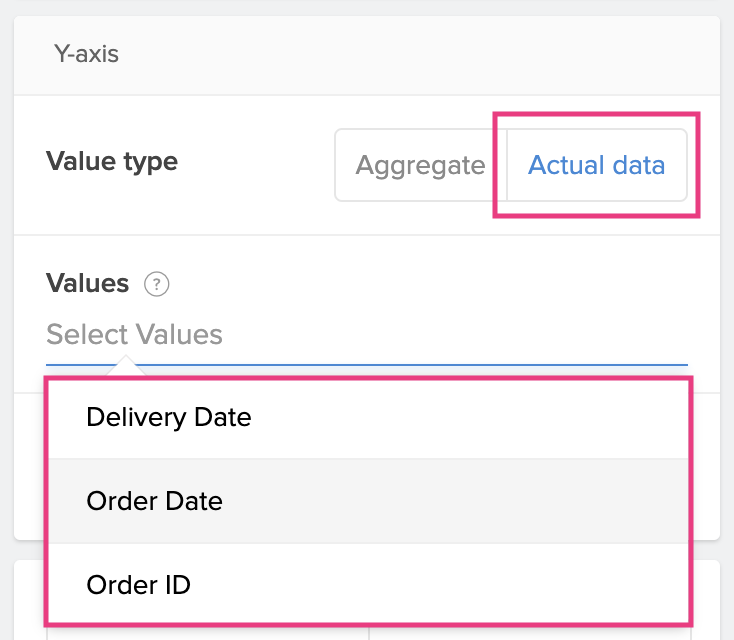This screenshot has width=734, height=640.
Task: Focus the Select Values placeholder text
Action: click(135, 335)
